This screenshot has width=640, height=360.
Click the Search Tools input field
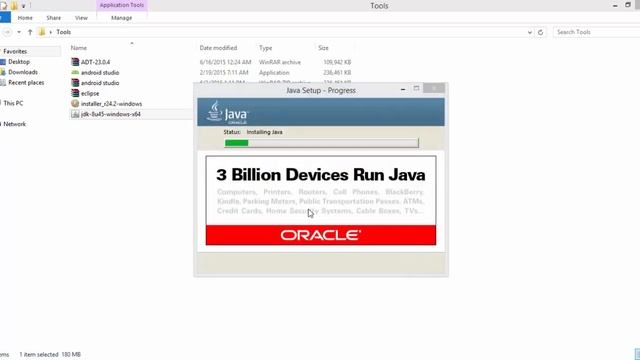(596, 32)
